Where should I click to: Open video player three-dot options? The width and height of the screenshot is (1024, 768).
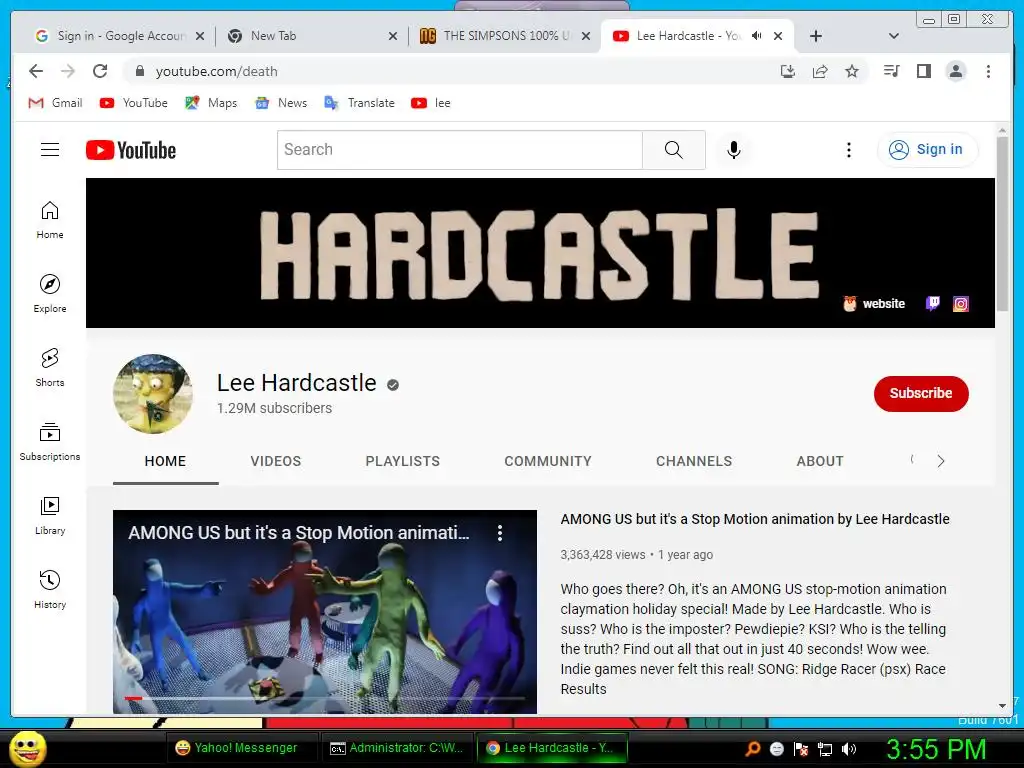click(x=500, y=533)
